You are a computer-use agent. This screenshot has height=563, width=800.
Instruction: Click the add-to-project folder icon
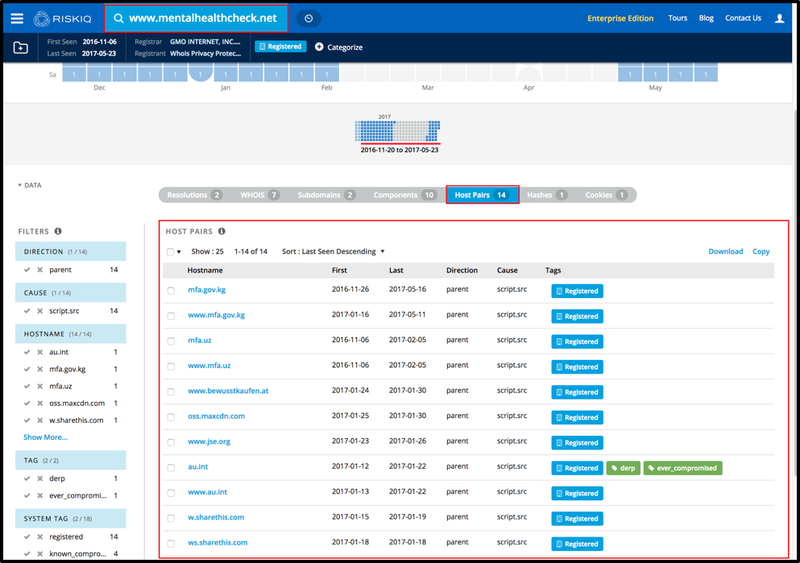click(20, 47)
